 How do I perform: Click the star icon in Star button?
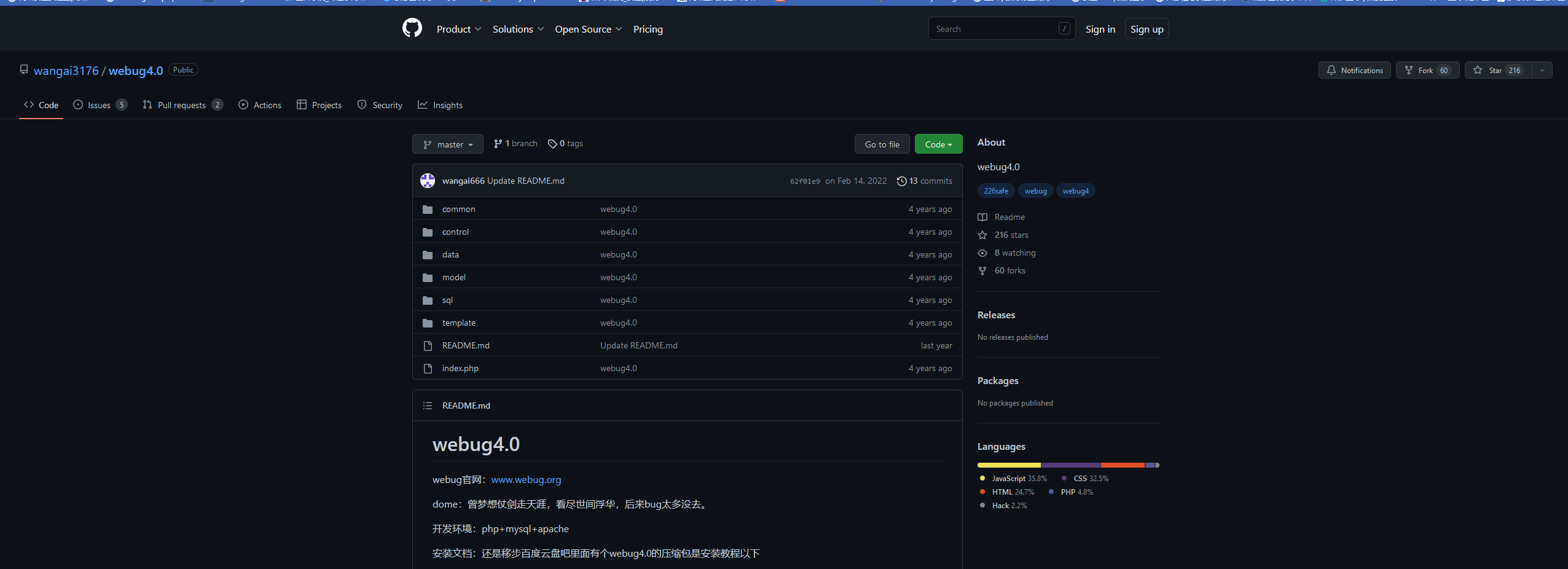(x=1478, y=70)
